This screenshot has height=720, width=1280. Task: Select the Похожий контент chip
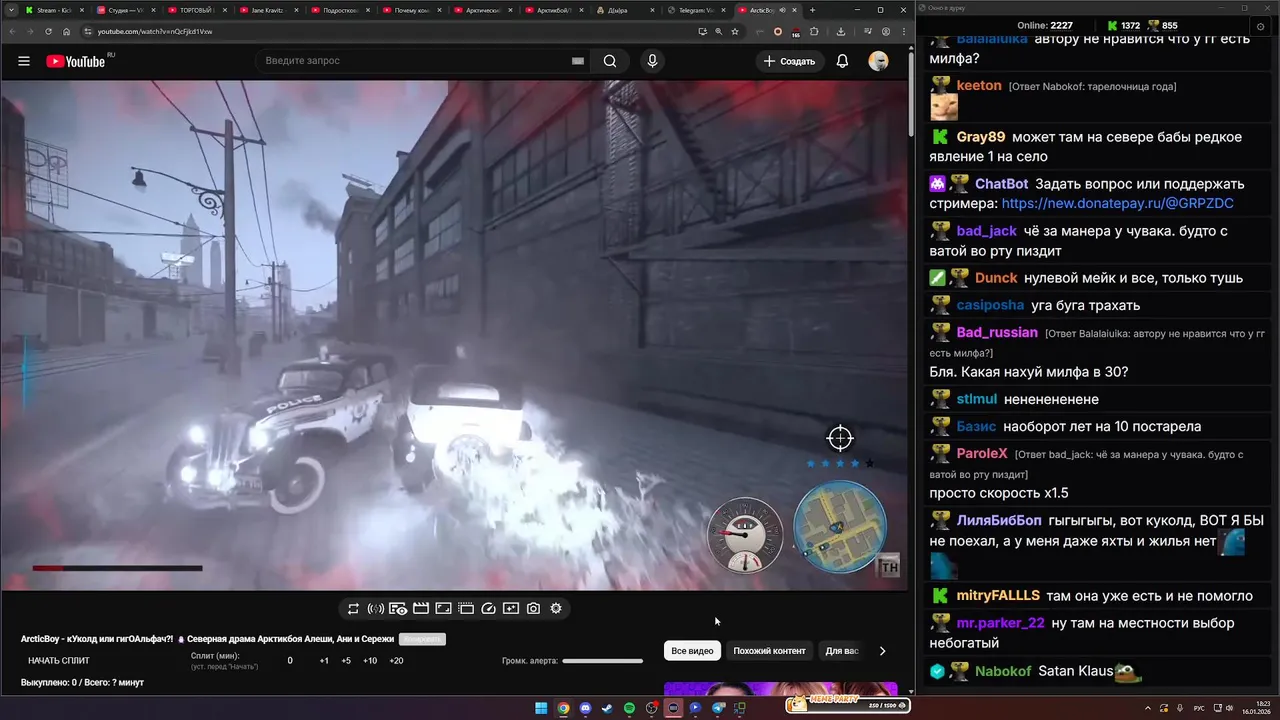pyautogui.click(x=769, y=651)
